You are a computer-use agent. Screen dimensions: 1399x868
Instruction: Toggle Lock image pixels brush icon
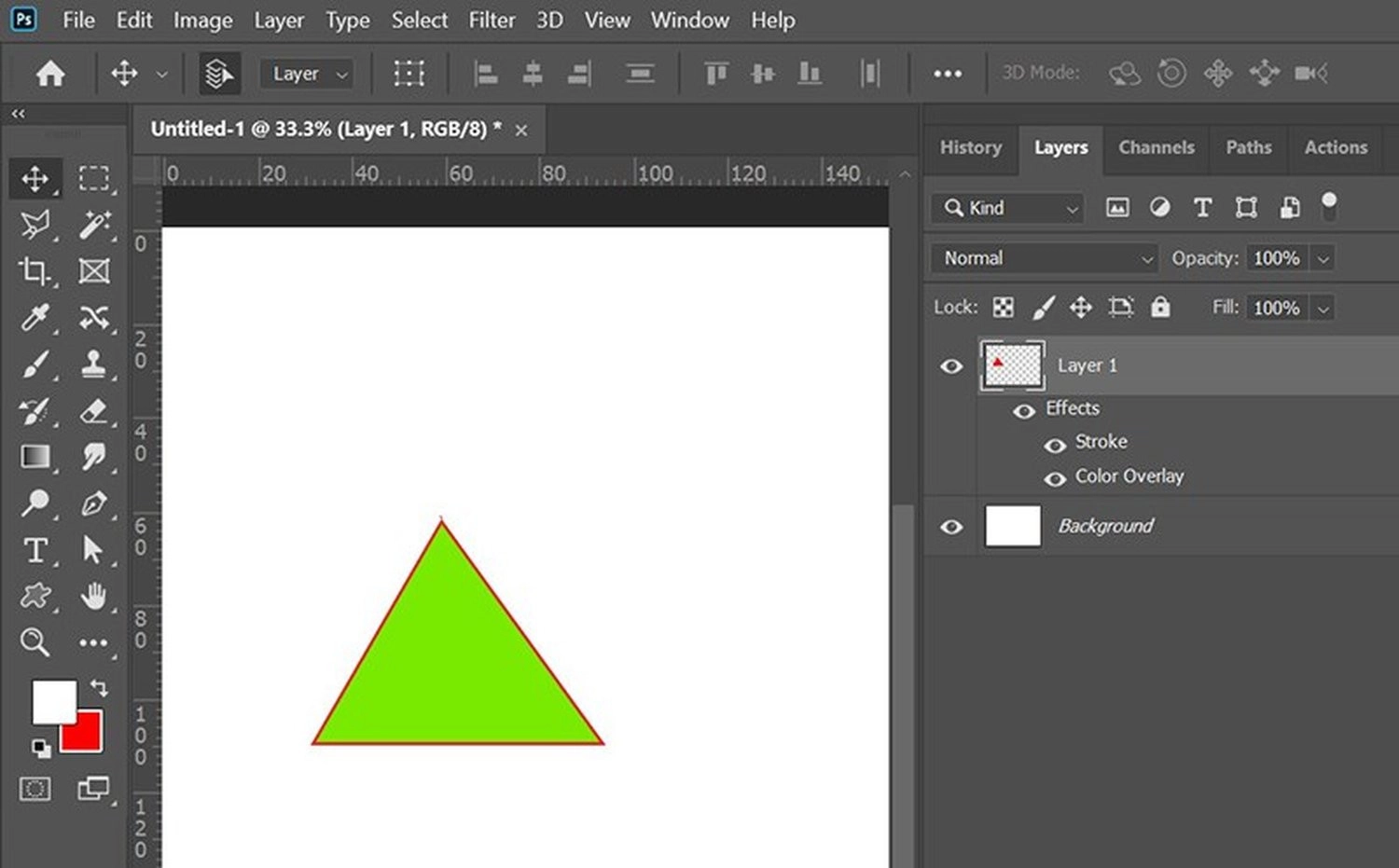[x=1043, y=307]
